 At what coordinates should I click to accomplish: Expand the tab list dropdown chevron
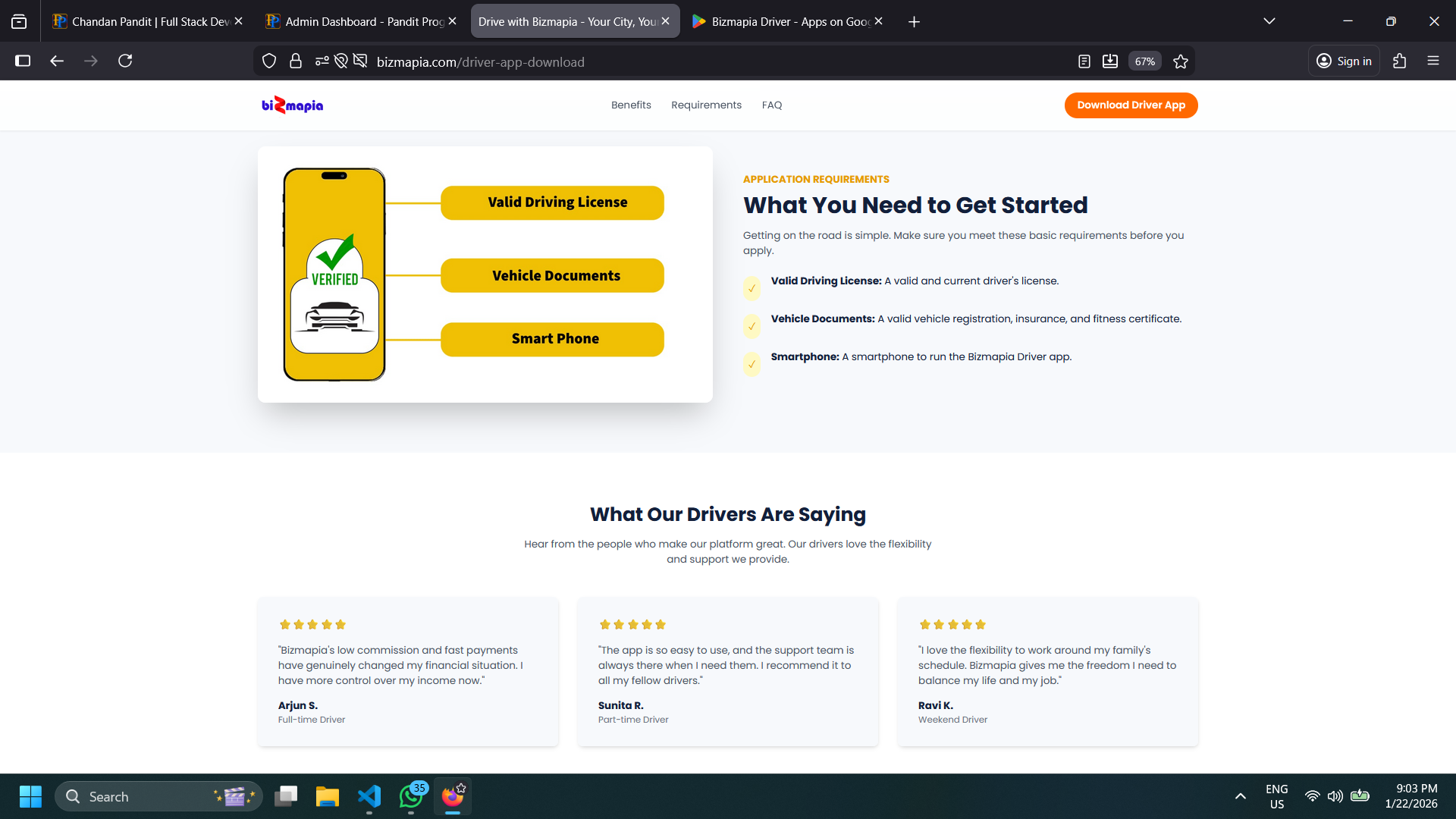coord(1269,20)
